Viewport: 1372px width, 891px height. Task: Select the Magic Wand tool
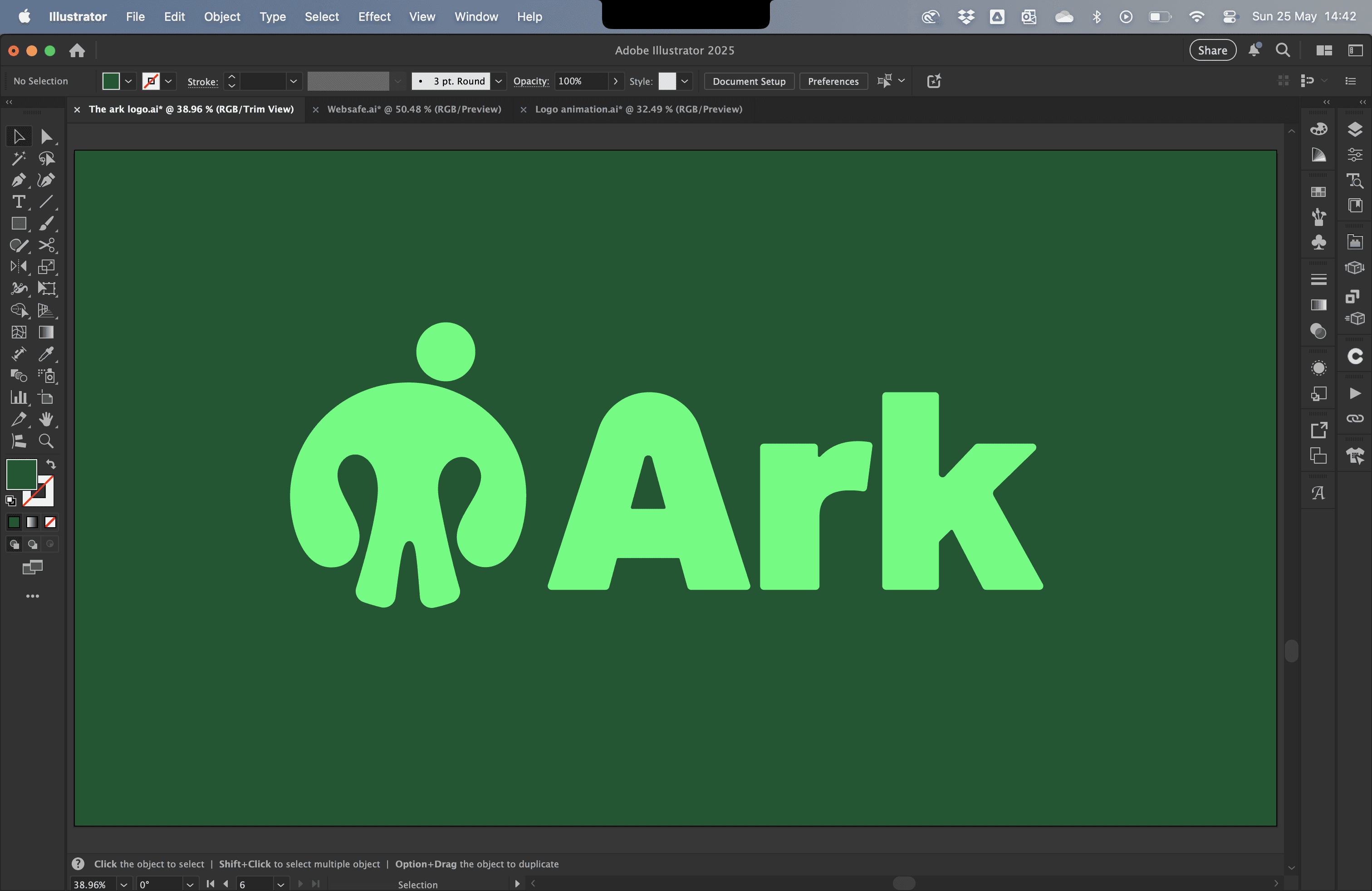point(18,158)
